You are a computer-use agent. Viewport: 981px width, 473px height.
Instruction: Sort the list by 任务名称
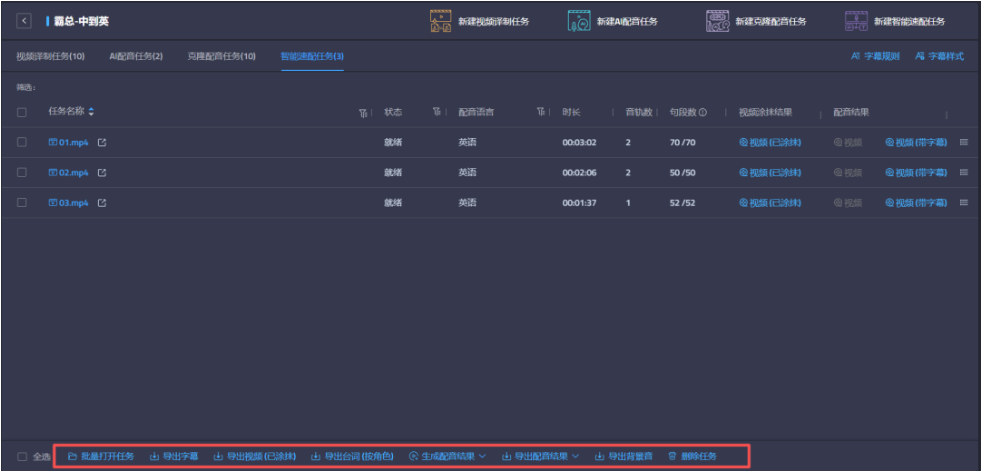point(92,112)
